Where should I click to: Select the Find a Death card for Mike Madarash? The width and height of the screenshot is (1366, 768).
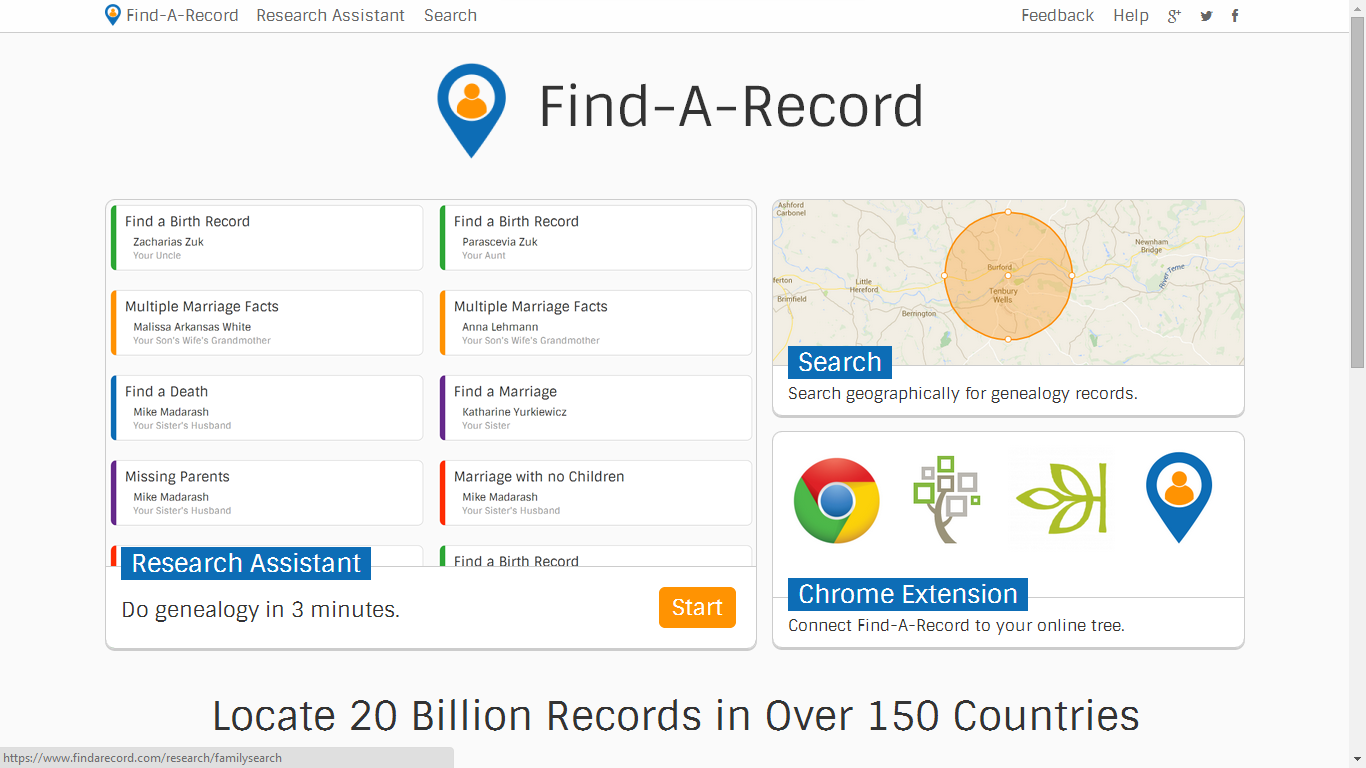[x=266, y=407]
